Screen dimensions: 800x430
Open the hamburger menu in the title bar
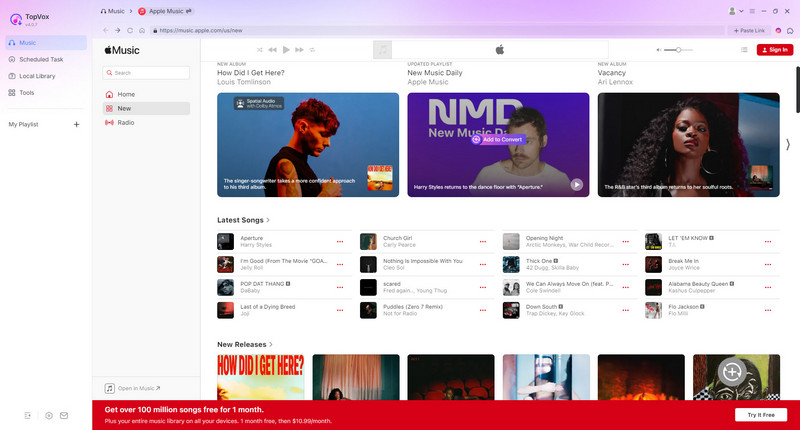coord(752,11)
